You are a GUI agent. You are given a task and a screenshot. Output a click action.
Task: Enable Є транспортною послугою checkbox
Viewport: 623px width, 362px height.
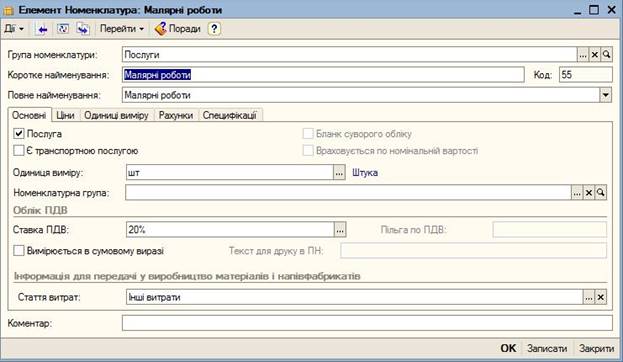19,151
